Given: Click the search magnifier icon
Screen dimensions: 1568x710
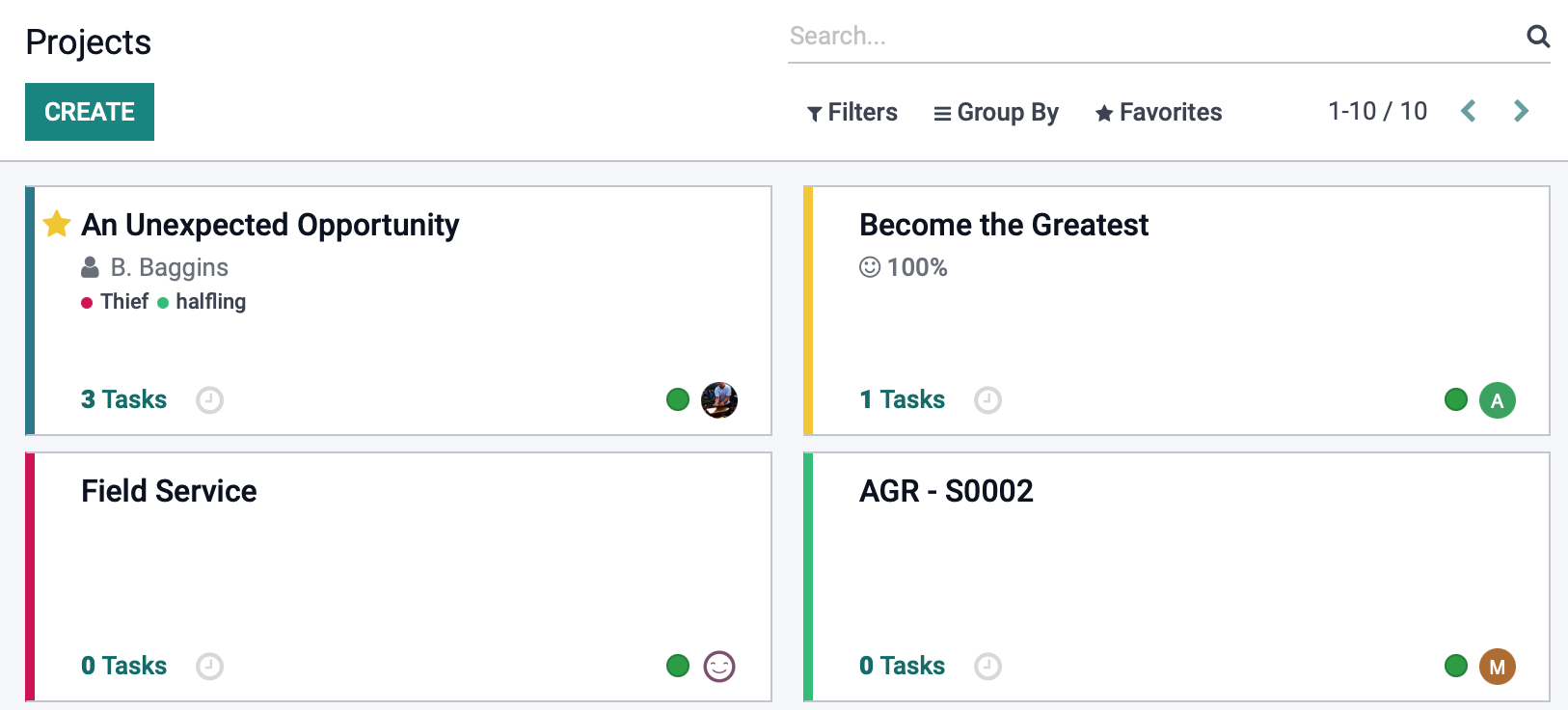Looking at the screenshot, I should [x=1538, y=37].
